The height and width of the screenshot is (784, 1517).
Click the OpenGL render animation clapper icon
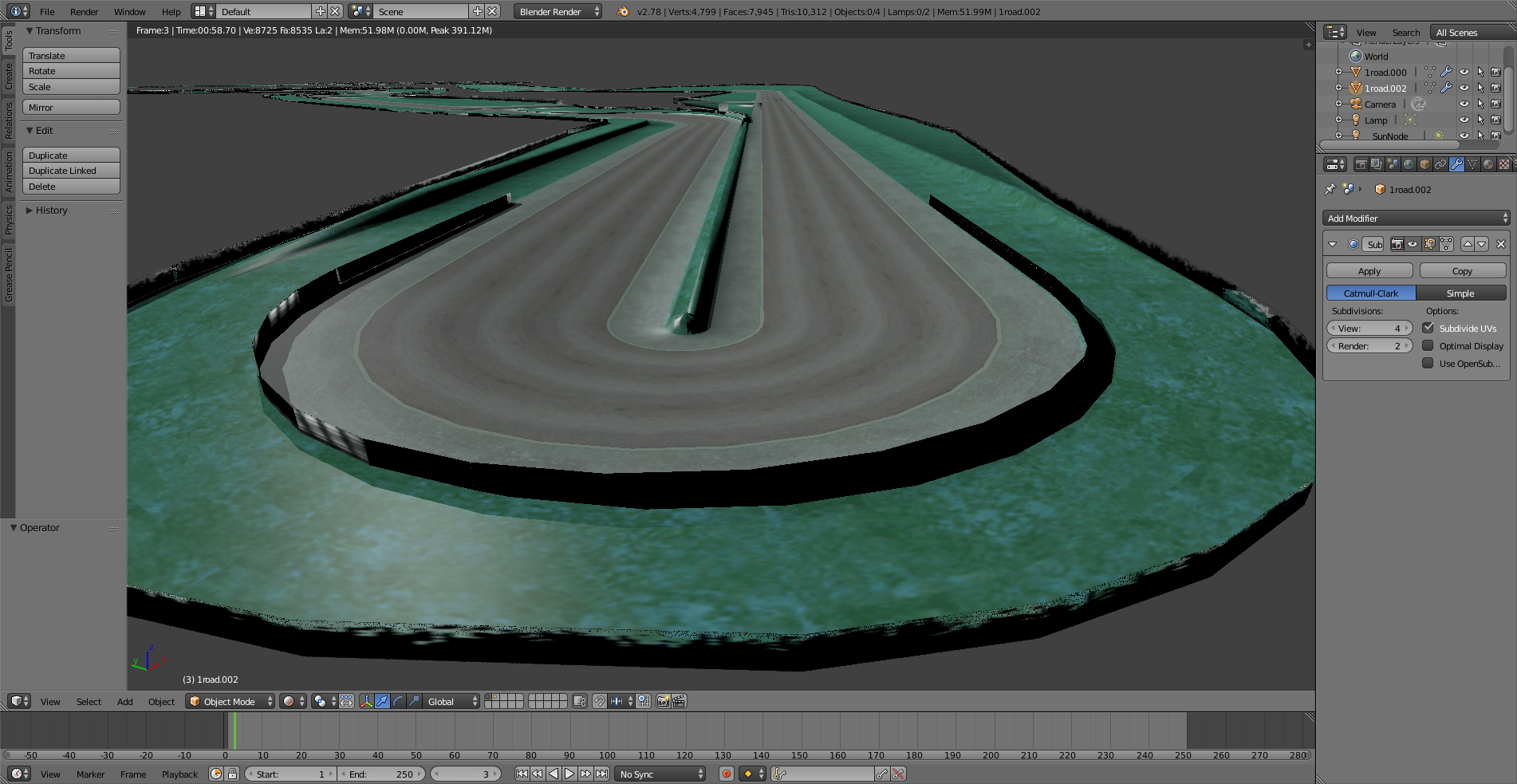pyautogui.click(x=679, y=701)
